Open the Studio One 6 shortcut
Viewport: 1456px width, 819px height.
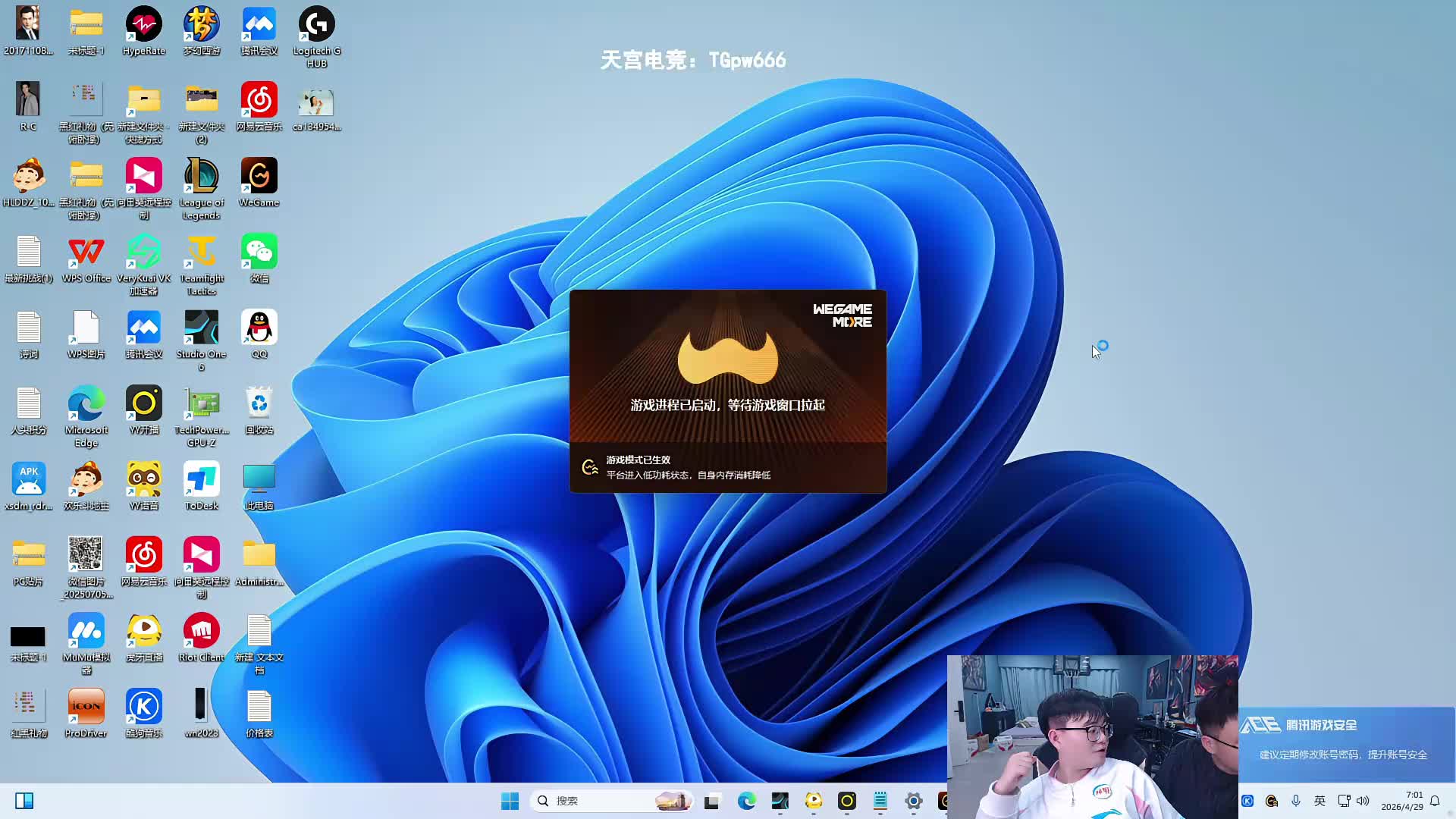[x=201, y=328]
